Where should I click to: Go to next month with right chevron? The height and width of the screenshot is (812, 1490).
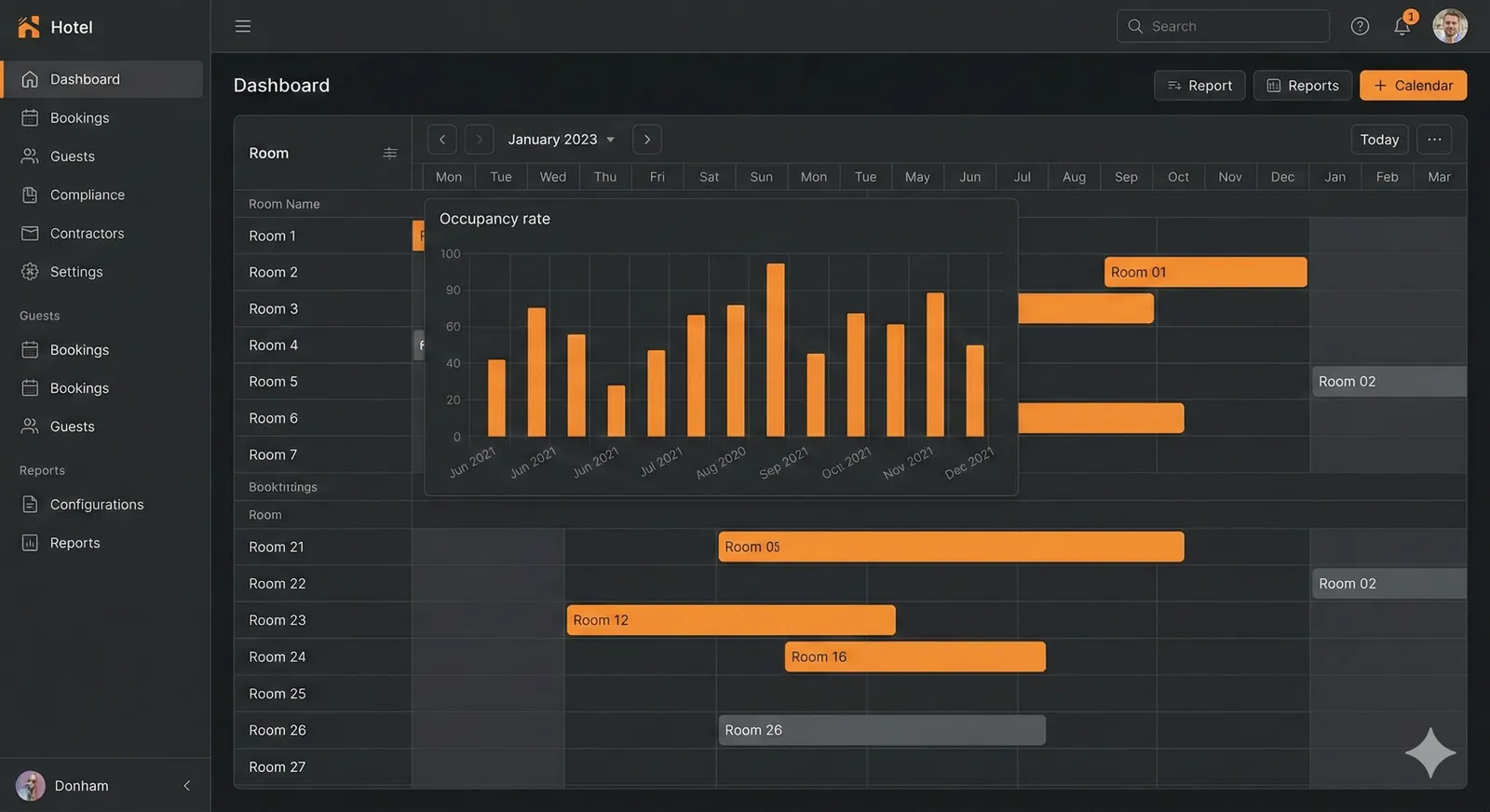[x=647, y=140]
